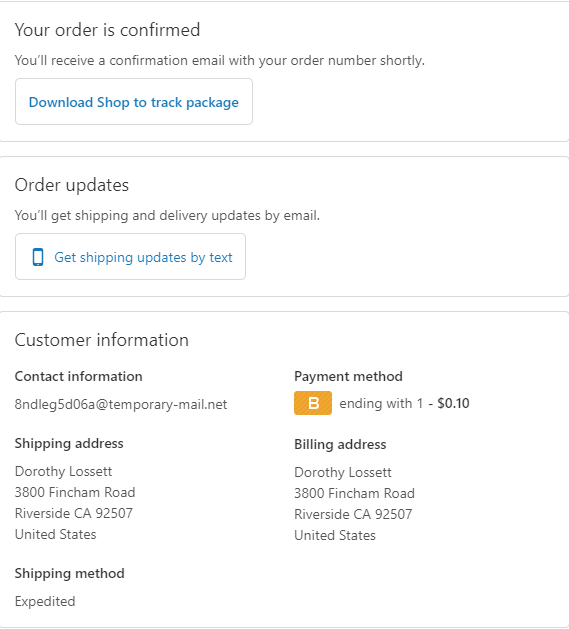Click the Contact information label
The height and width of the screenshot is (629, 569).
point(79,376)
